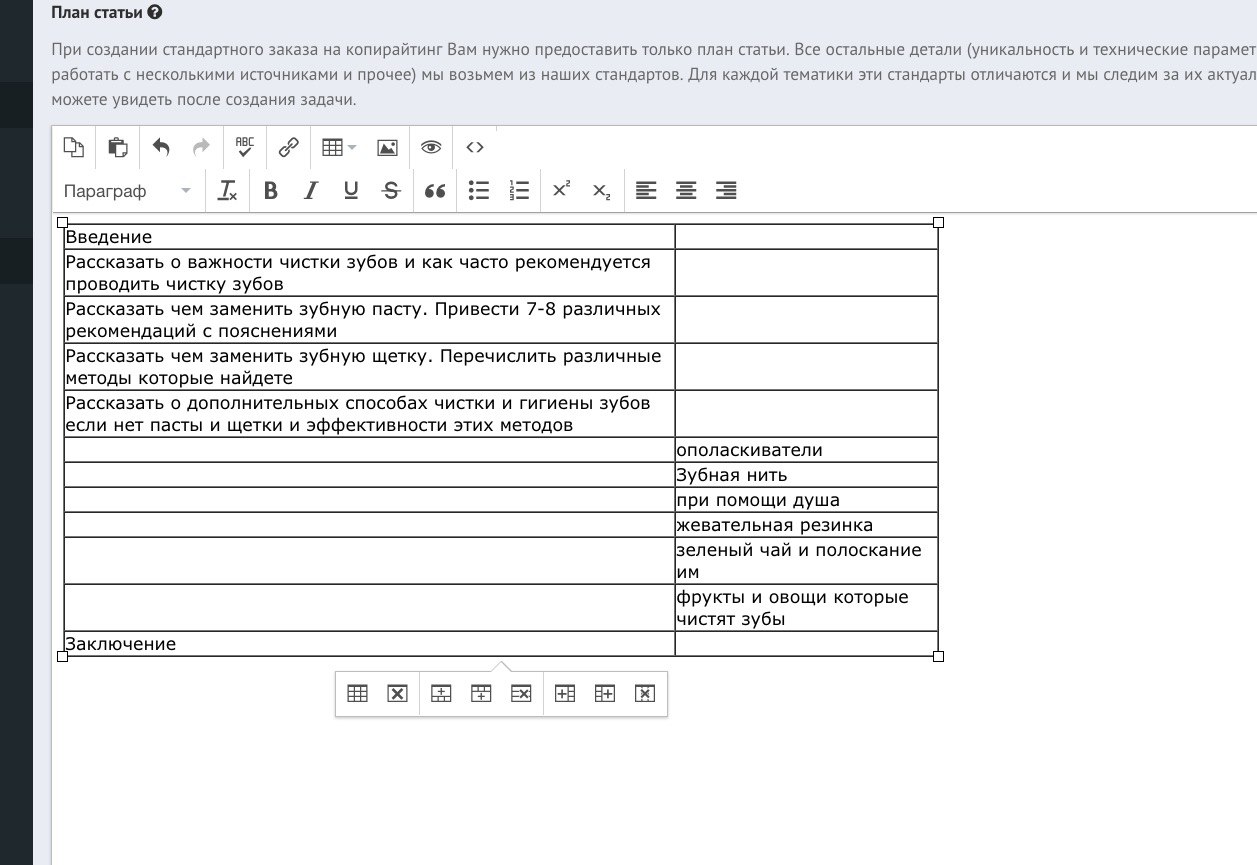Insert an image using the picture icon
Viewport: 1257px width, 865px height.
click(x=387, y=147)
